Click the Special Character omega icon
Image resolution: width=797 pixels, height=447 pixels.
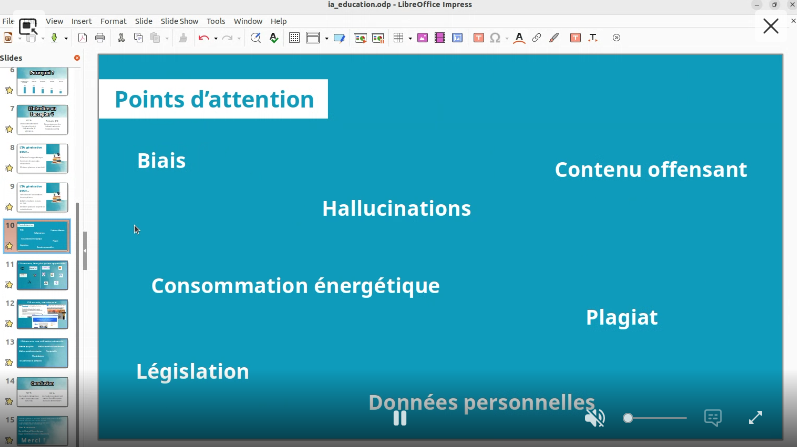[x=495, y=38]
